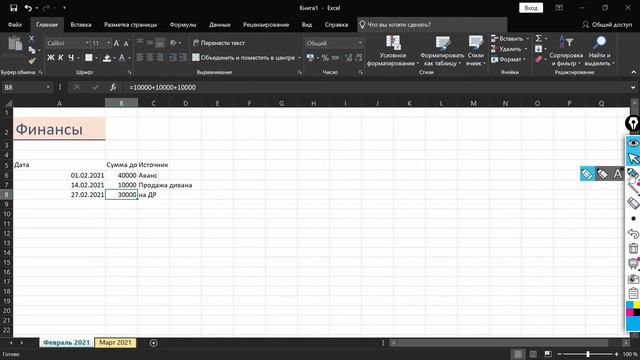640x360 pixels.
Task: Open the Файл menu
Action: coord(15,24)
